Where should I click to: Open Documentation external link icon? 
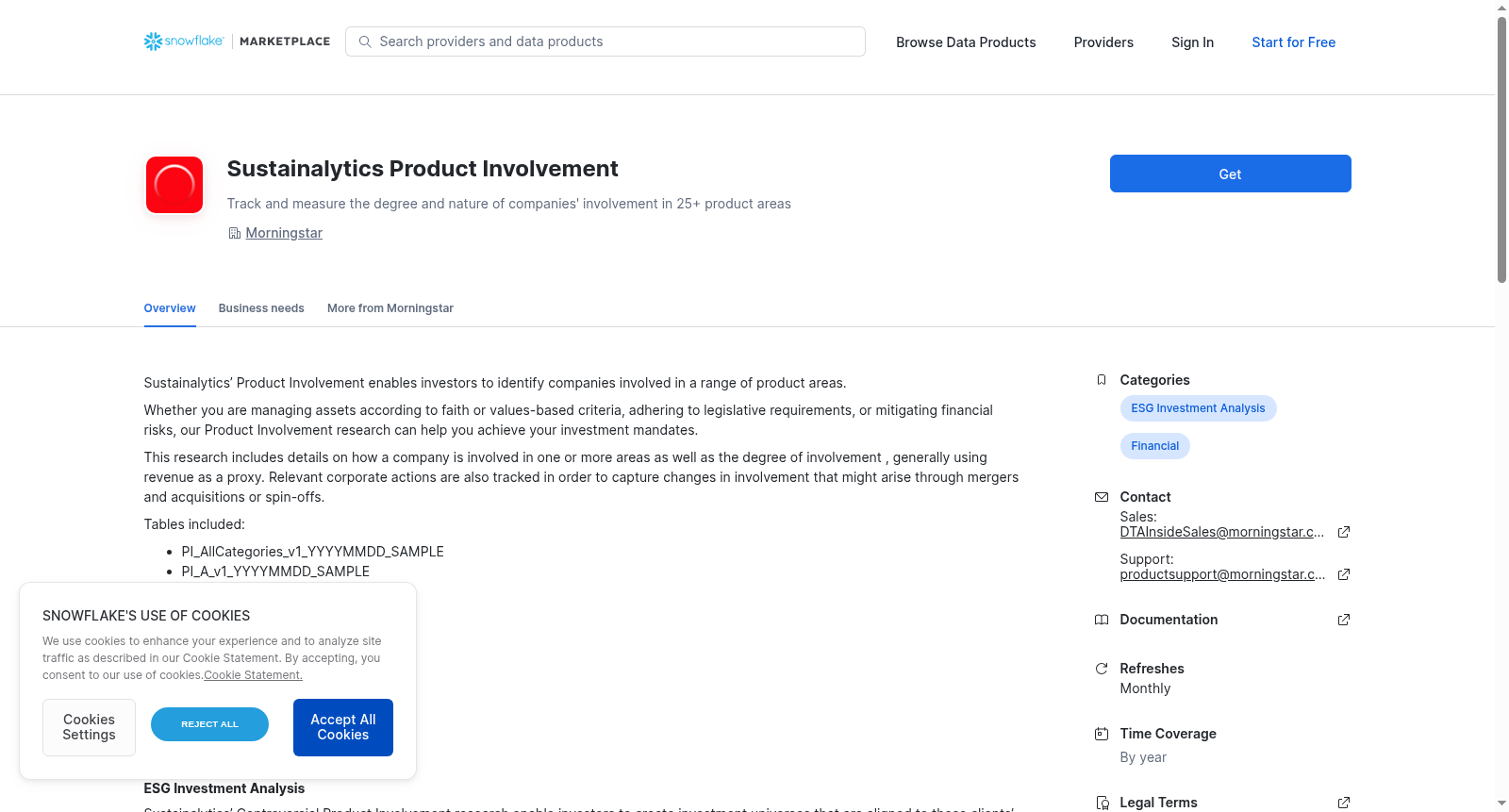[1344, 620]
